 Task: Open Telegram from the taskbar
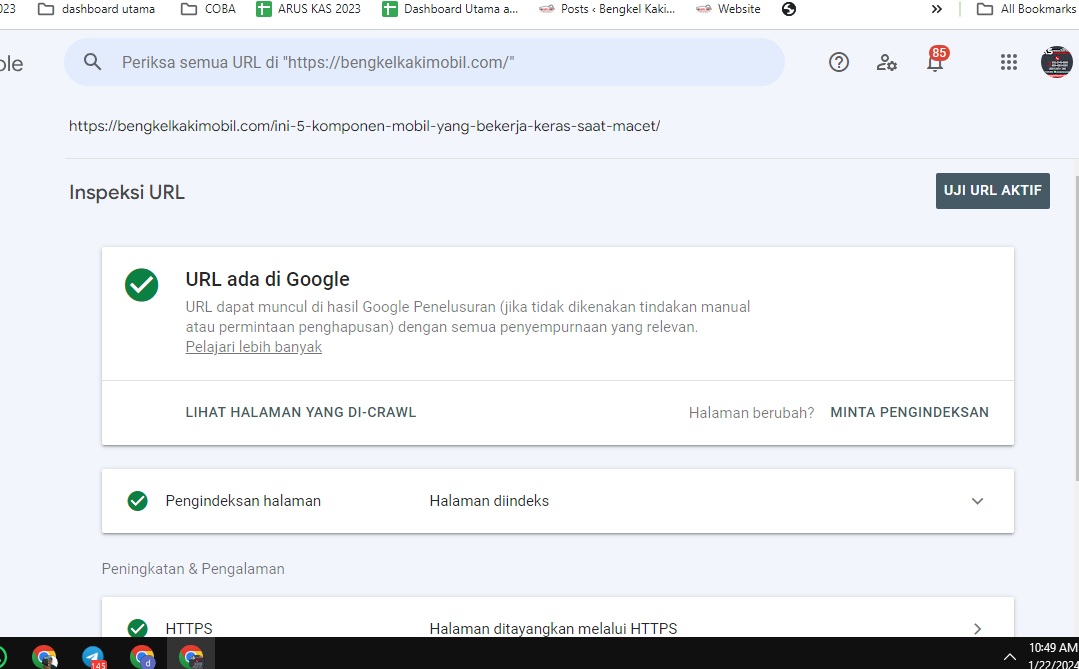coord(93,657)
